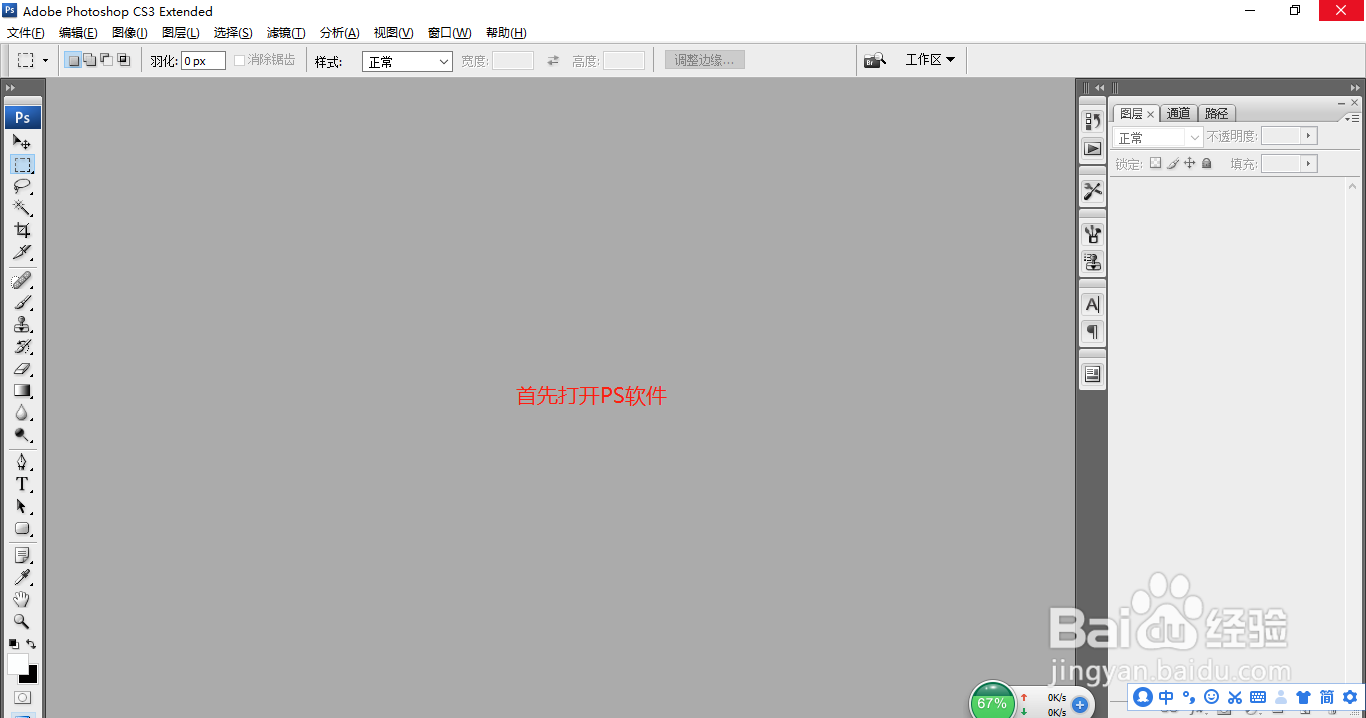The height and width of the screenshot is (718, 1366).
Task: Open the Layer Comps panel icon
Action: (x=1092, y=374)
